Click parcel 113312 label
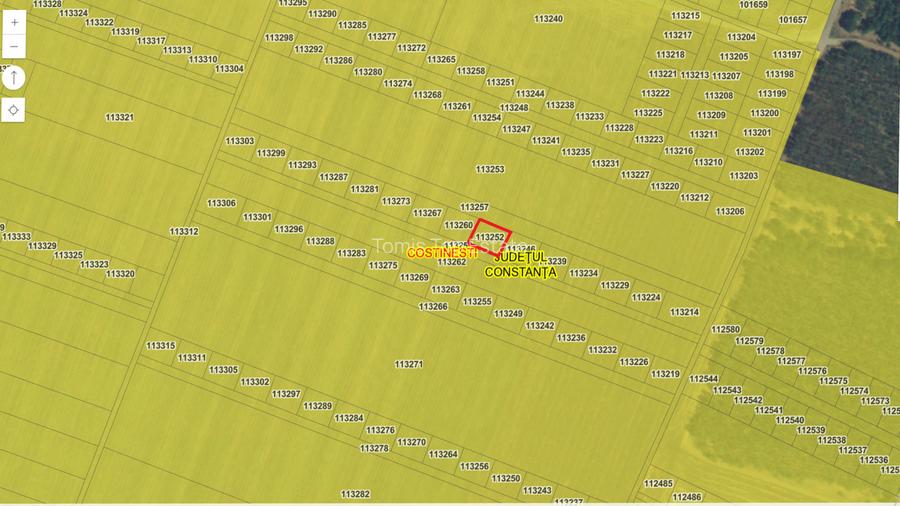Viewport: 900px width, 506px height. pyautogui.click(x=184, y=232)
